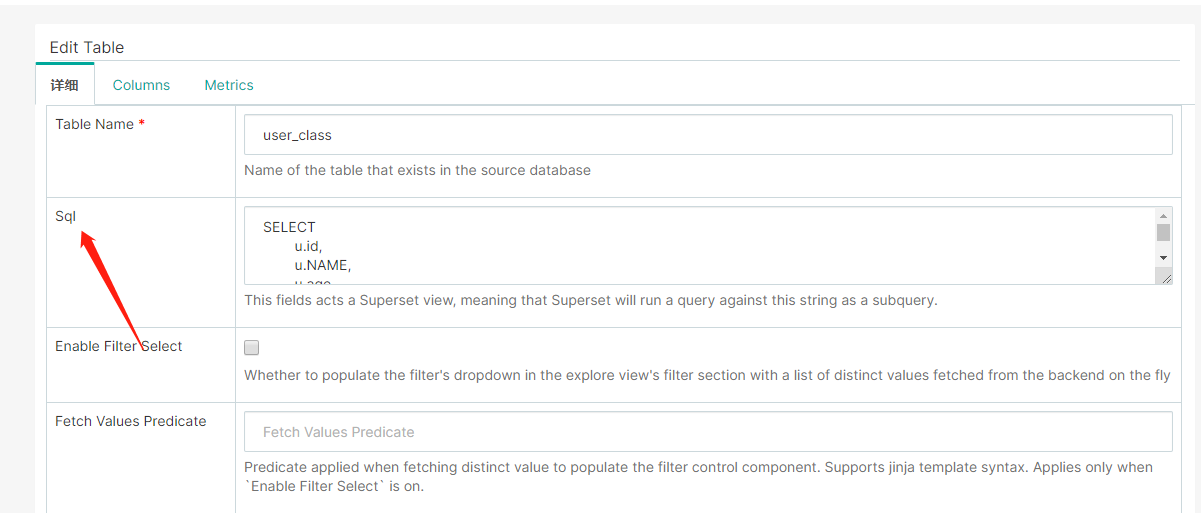Click the Fetch Values Predicate input
This screenshot has width=1201, height=513.
pos(707,432)
